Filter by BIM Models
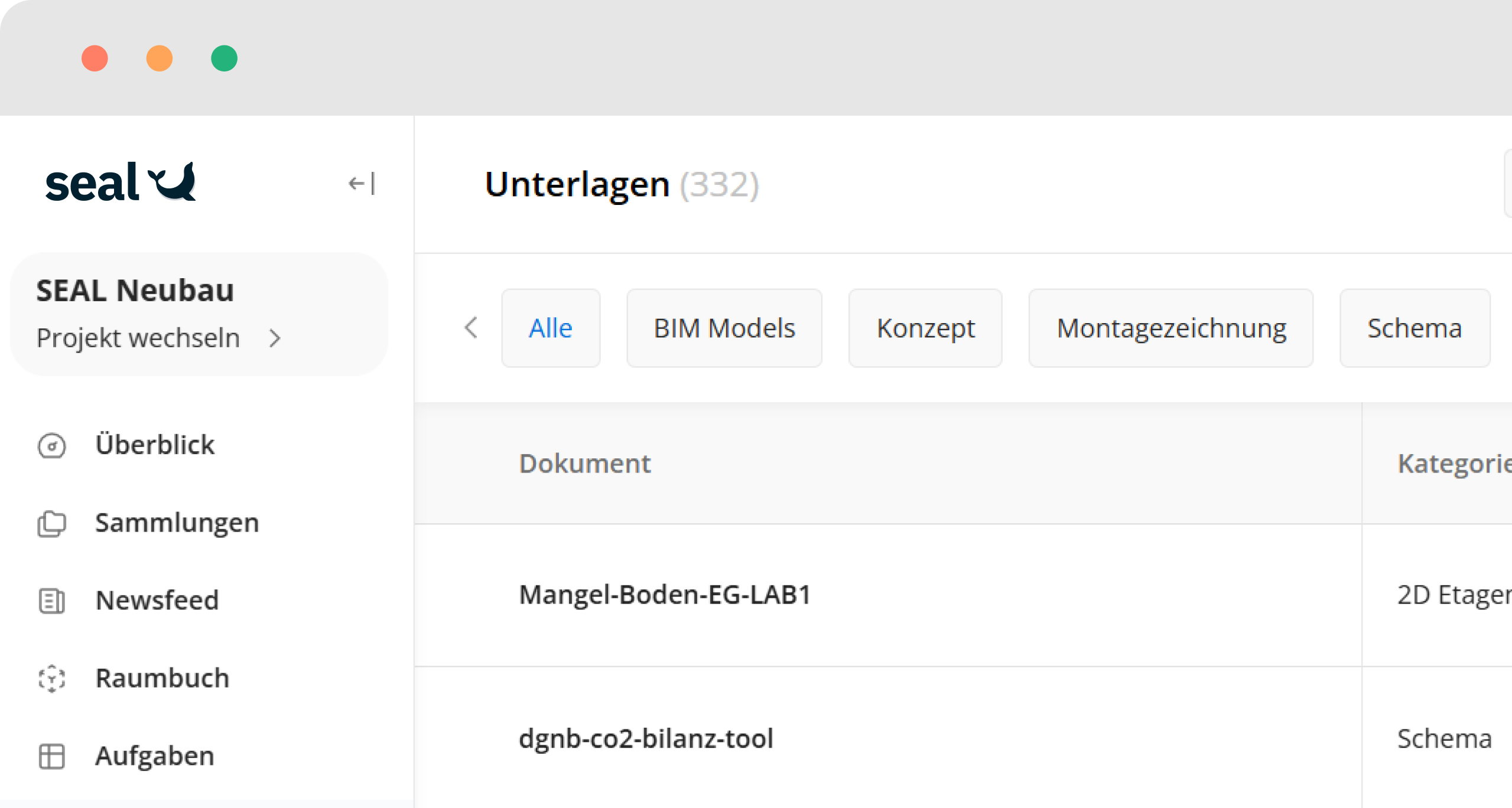This screenshot has width=1512, height=808. (724, 328)
